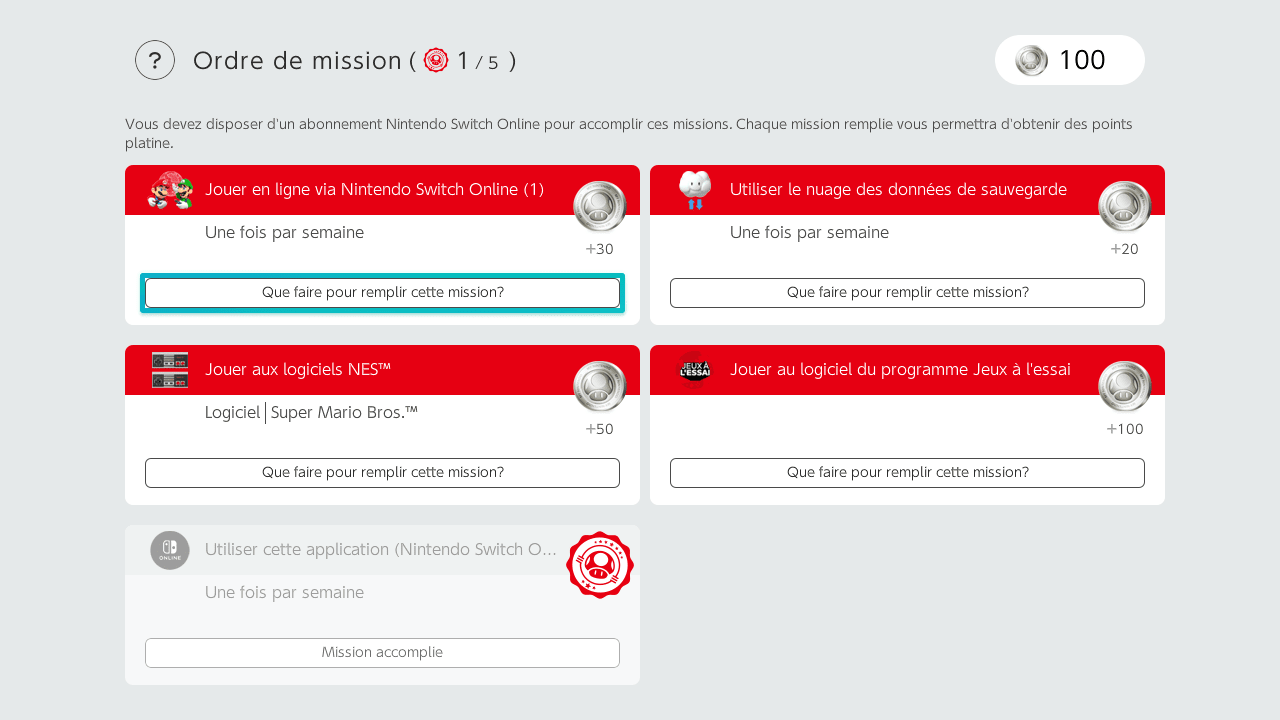This screenshot has height=720, width=1280.
Task: Click the cloud save data icon
Action: [x=695, y=190]
